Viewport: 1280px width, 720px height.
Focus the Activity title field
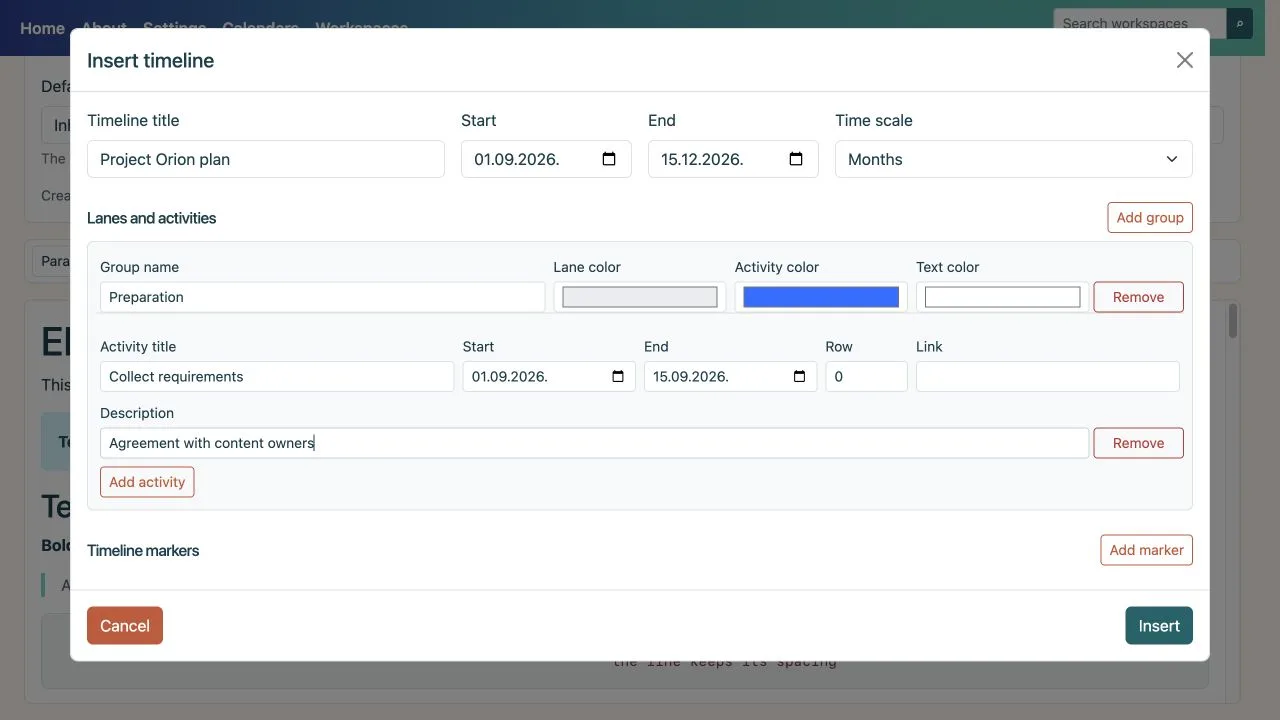[x=277, y=376]
